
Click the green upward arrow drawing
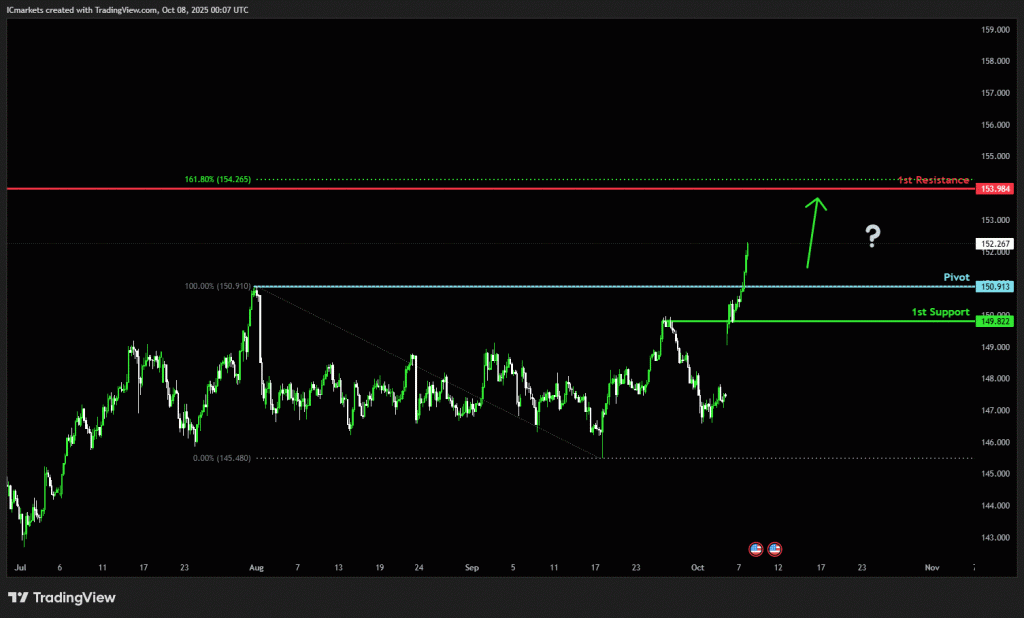pyautogui.click(x=813, y=232)
